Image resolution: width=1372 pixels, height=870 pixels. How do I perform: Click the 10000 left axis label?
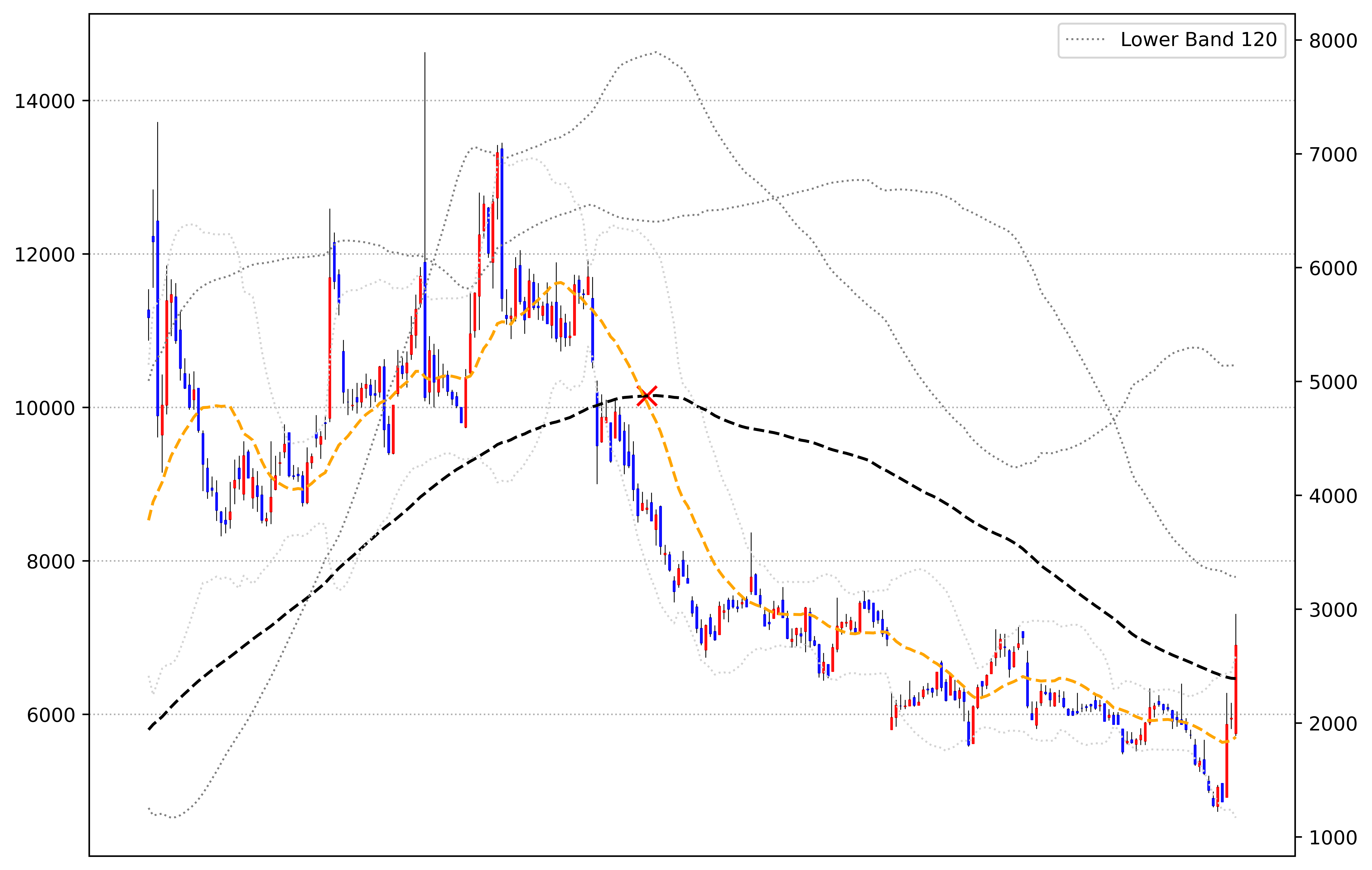[x=45, y=408]
